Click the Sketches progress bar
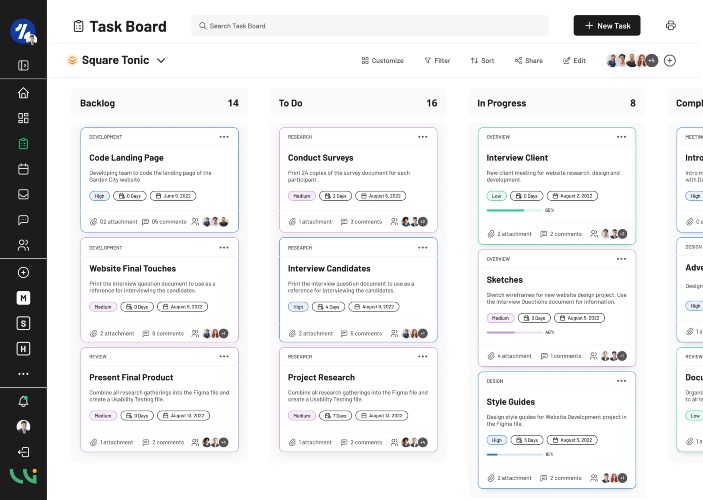703x500 pixels. [515, 332]
